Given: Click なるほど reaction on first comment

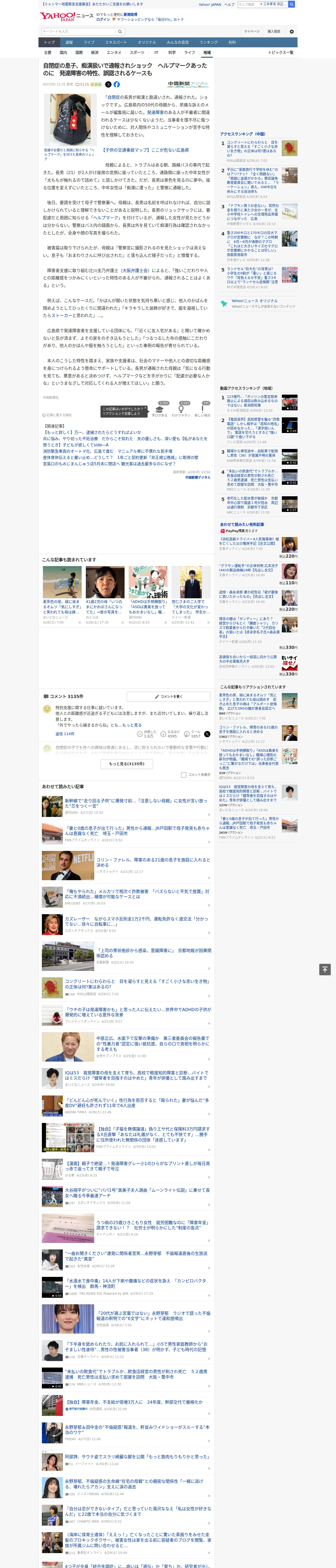Looking at the screenshot, I should [x=170, y=734].
